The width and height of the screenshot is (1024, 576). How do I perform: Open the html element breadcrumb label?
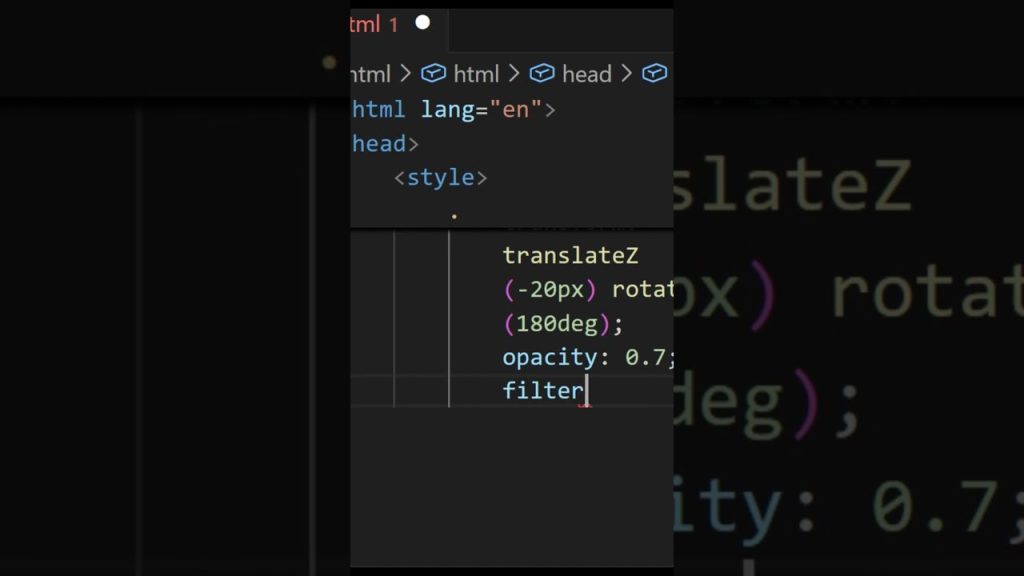[x=476, y=74]
